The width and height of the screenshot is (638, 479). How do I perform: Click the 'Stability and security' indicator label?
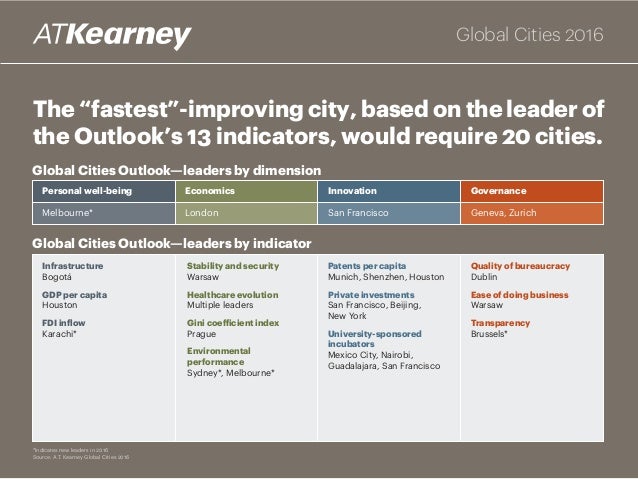pyautogui.click(x=233, y=266)
